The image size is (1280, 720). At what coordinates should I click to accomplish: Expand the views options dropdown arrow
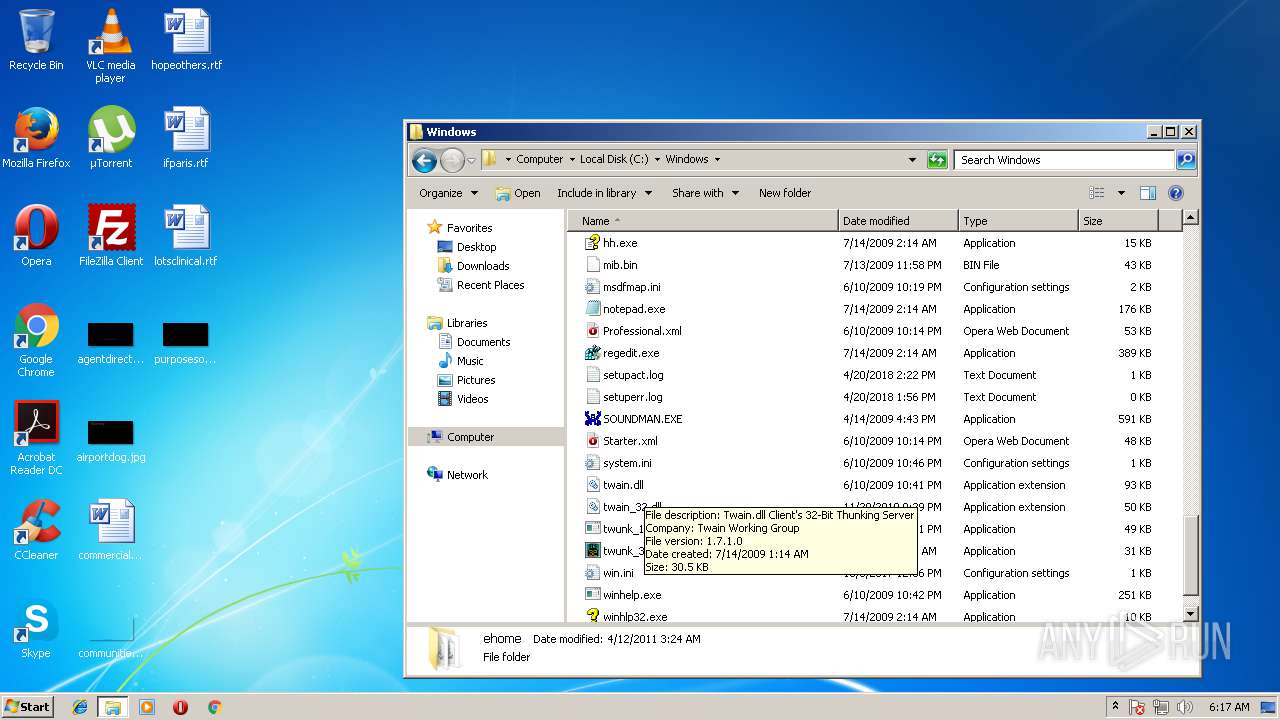click(1121, 193)
